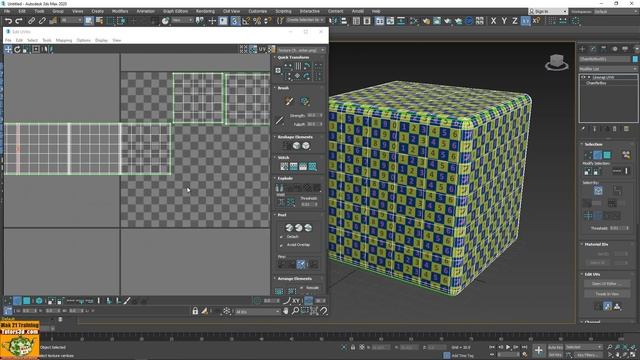Screen dimensions: 640x360
Task: Click the Redo arrow in main toolbar
Action: (x=19, y=21)
